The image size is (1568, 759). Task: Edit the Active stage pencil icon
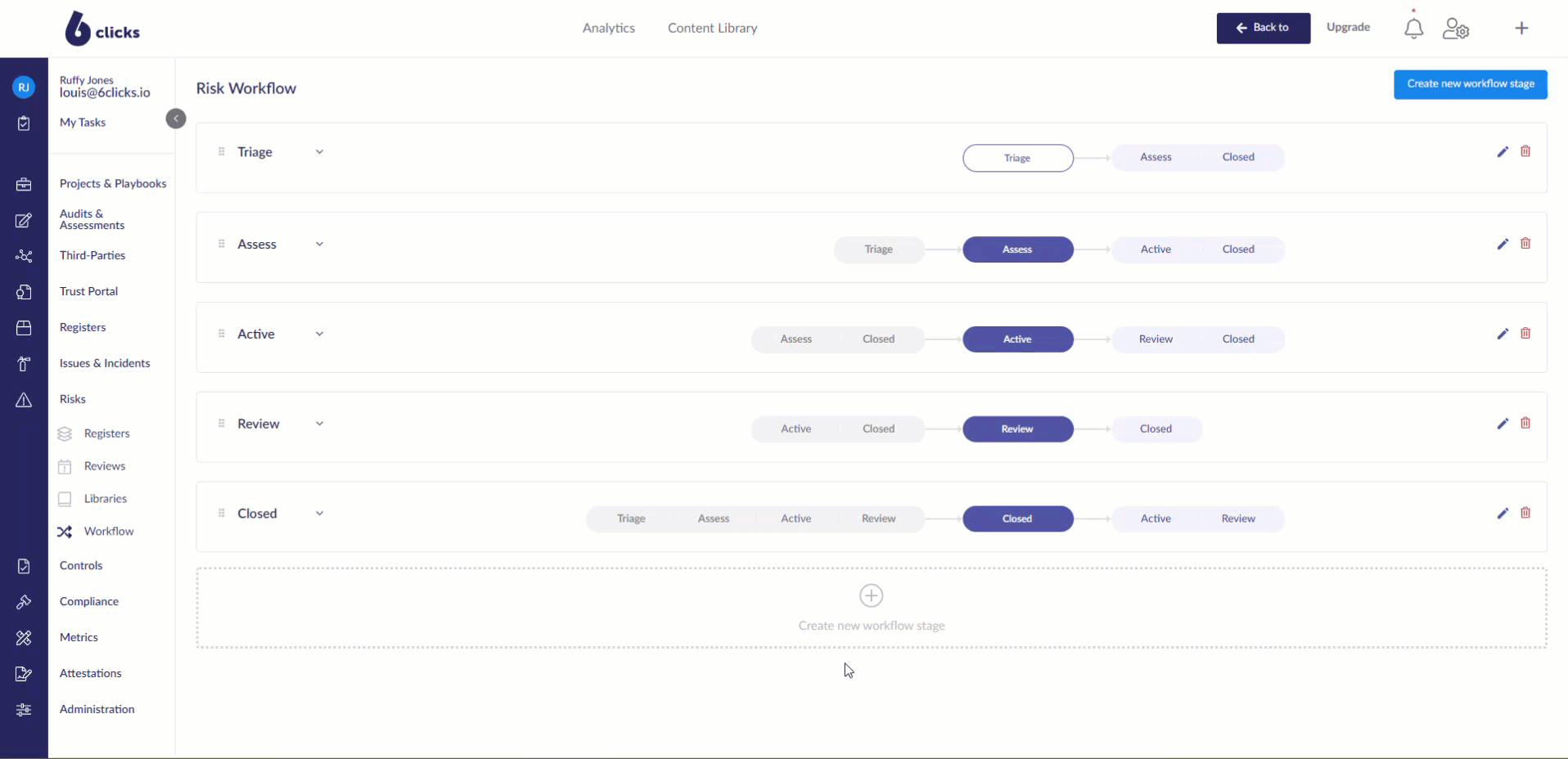pos(1503,334)
